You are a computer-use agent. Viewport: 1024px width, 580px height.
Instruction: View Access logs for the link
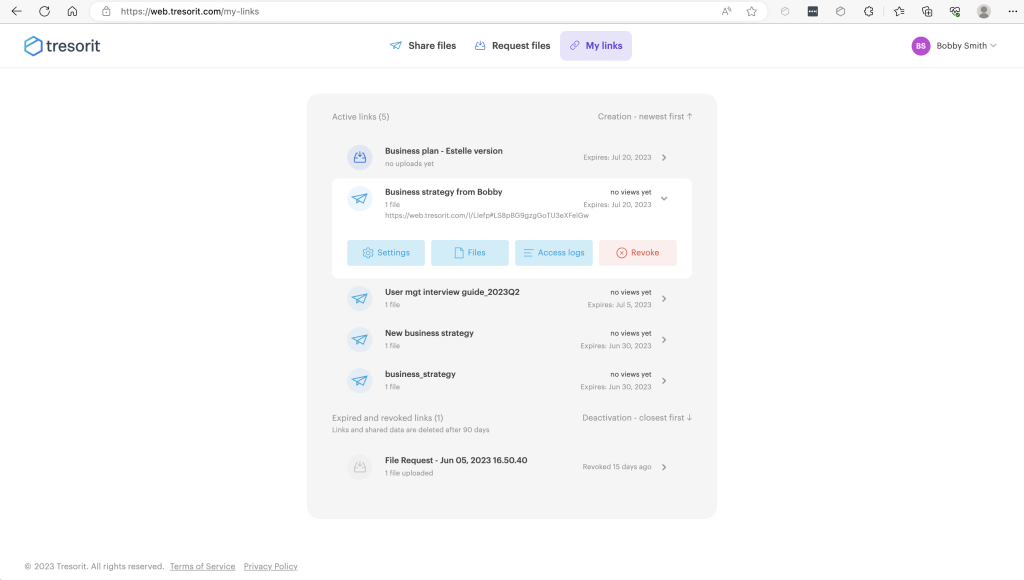(554, 253)
